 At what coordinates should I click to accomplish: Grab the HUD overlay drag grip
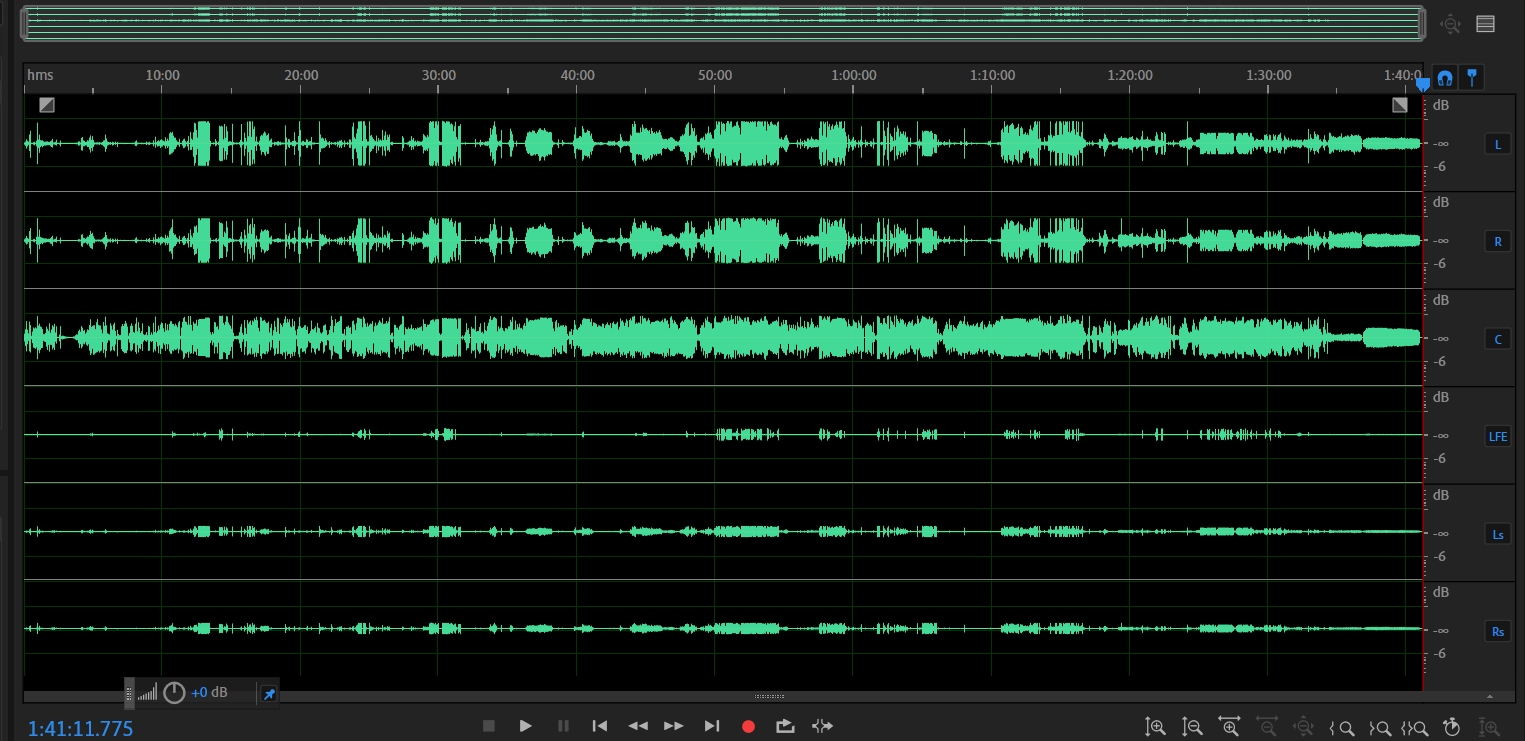click(129, 692)
